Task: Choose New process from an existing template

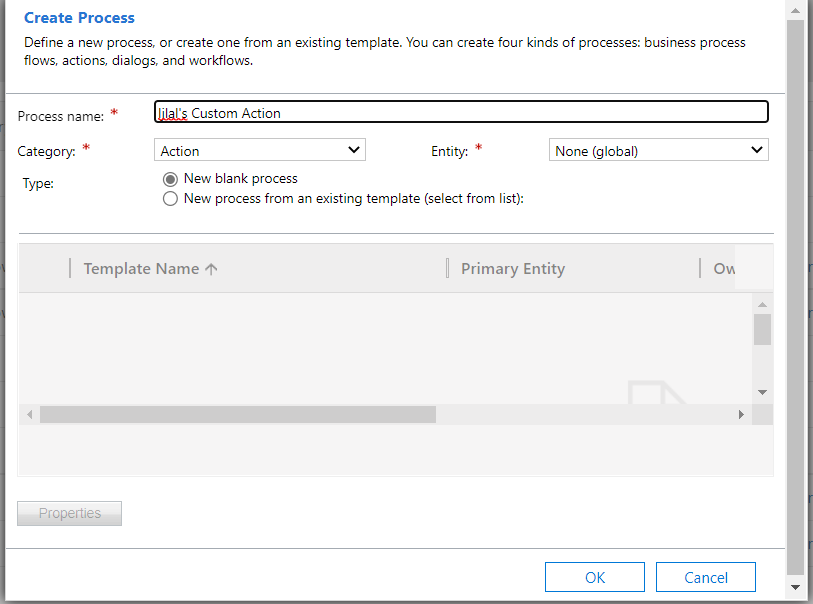Action: point(171,199)
